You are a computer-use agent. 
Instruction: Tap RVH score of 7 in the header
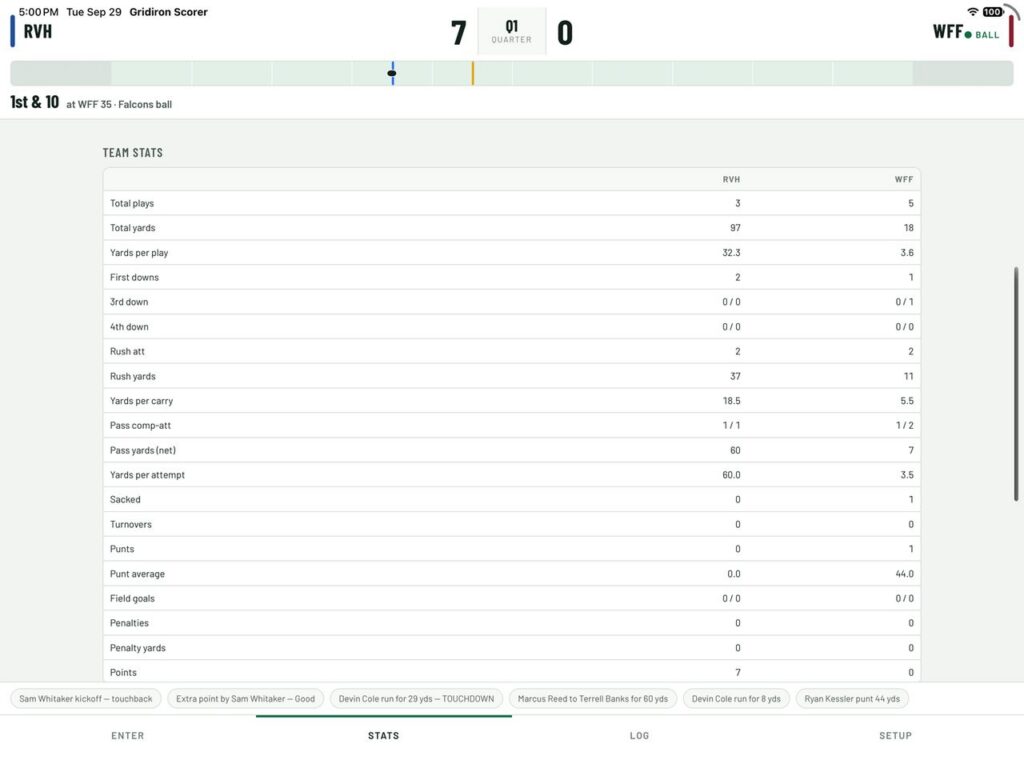pos(458,33)
